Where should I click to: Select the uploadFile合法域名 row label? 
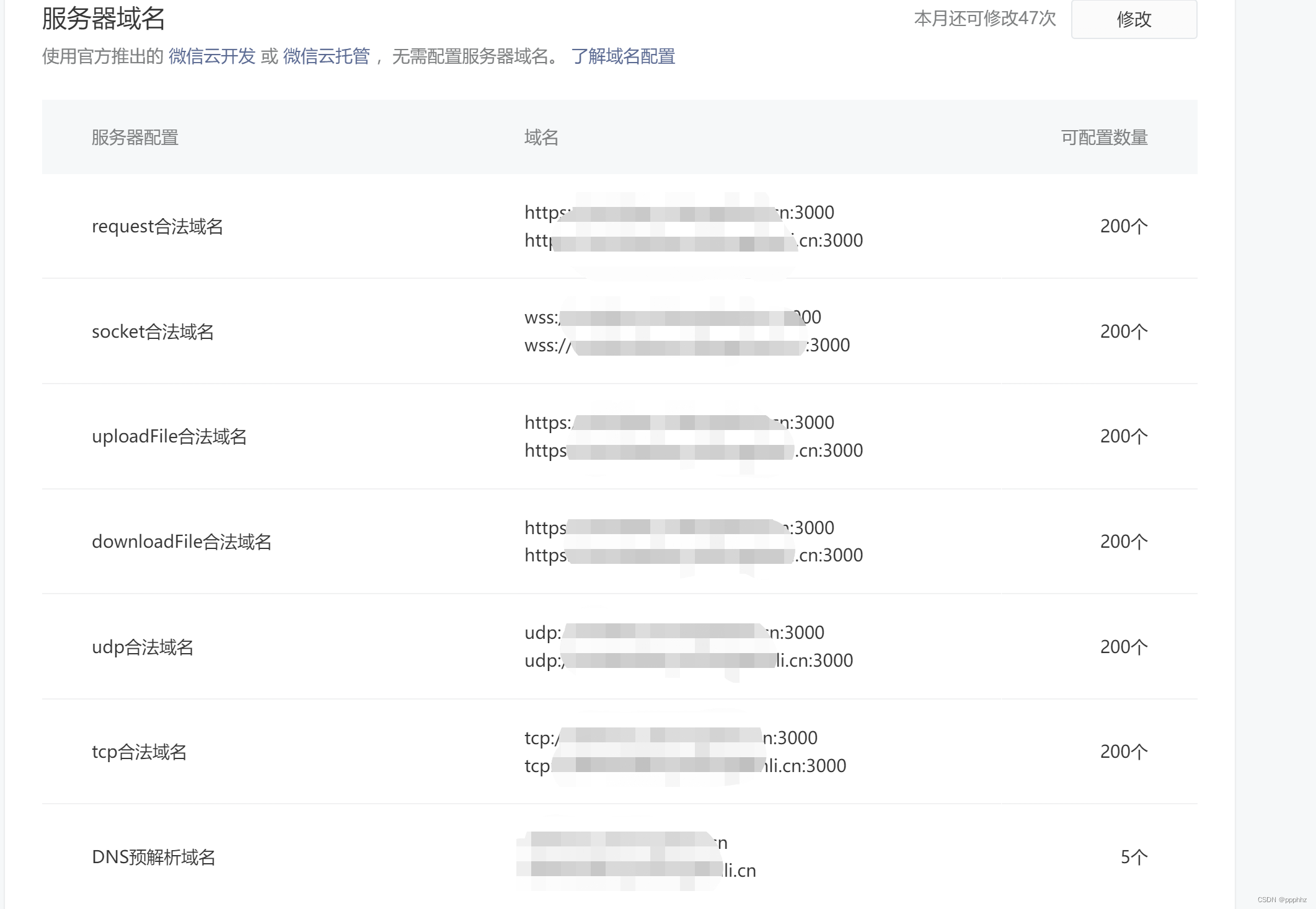[x=169, y=436]
